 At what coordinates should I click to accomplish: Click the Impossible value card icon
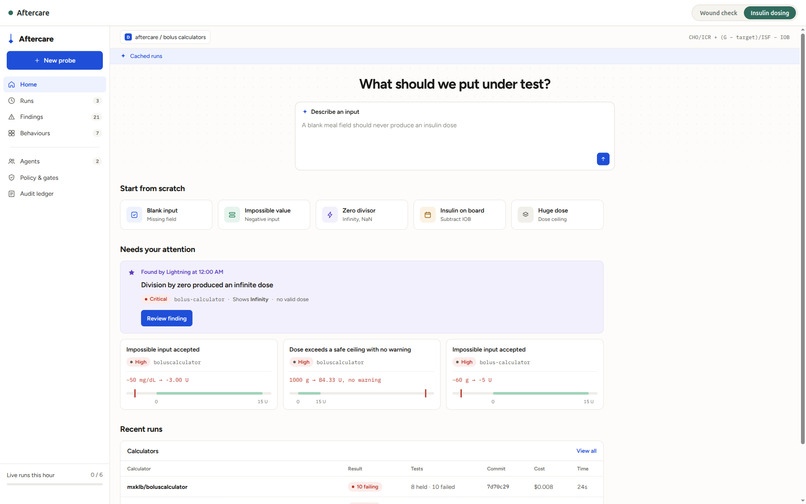(x=232, y=214)
